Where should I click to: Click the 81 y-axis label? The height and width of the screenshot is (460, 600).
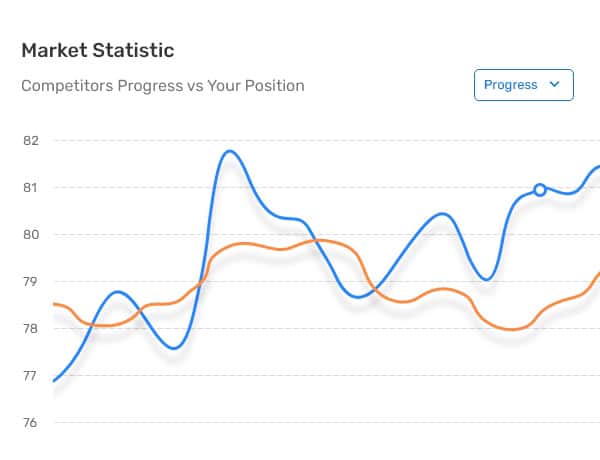click(x=31, y=188)
